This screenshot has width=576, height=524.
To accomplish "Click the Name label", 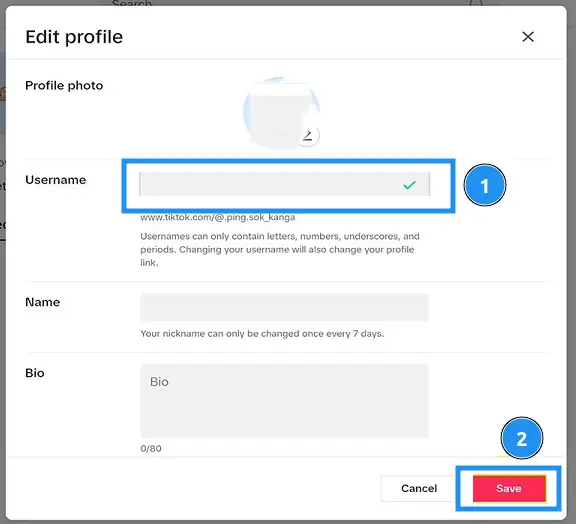I will coord(43,302).
